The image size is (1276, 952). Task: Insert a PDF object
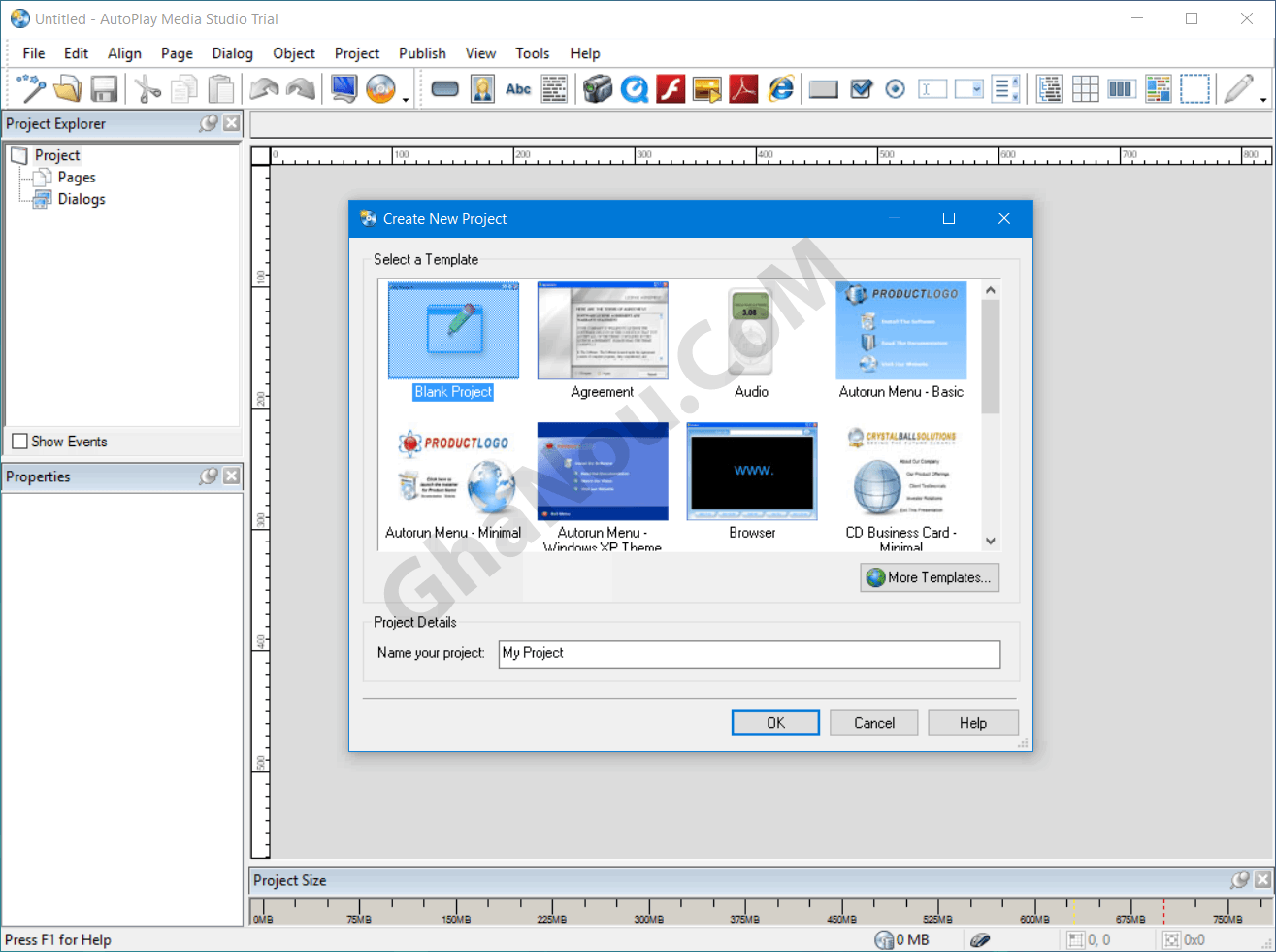click(743, 89)
